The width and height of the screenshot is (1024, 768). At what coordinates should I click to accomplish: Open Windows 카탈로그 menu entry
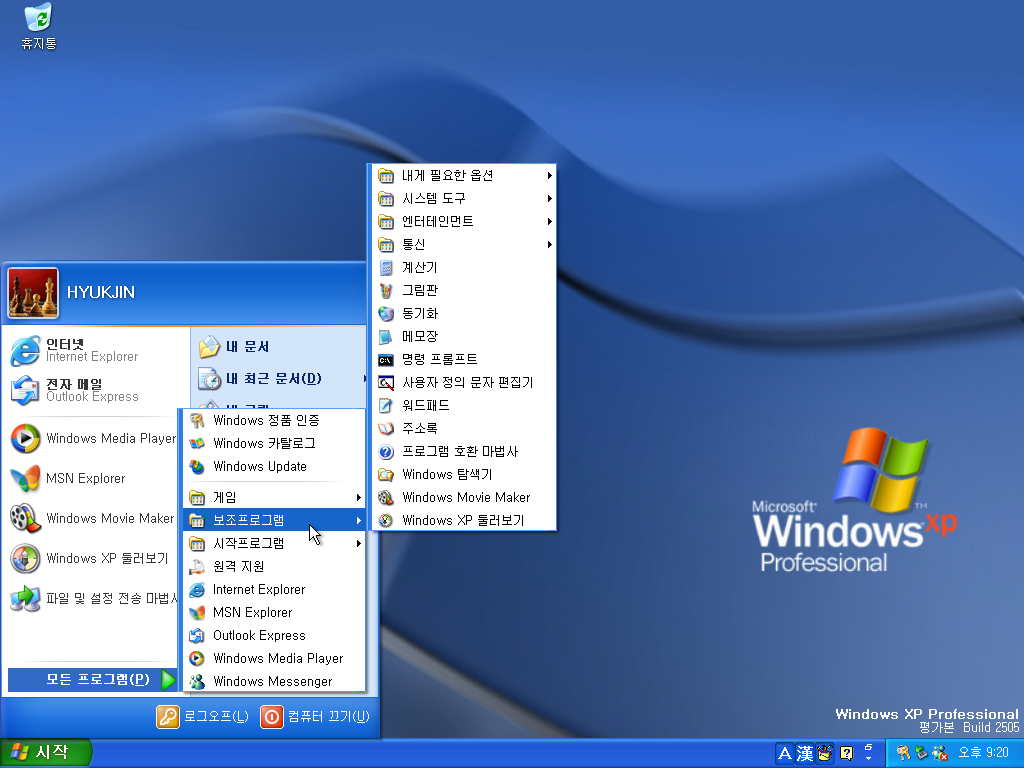point(274,443)
